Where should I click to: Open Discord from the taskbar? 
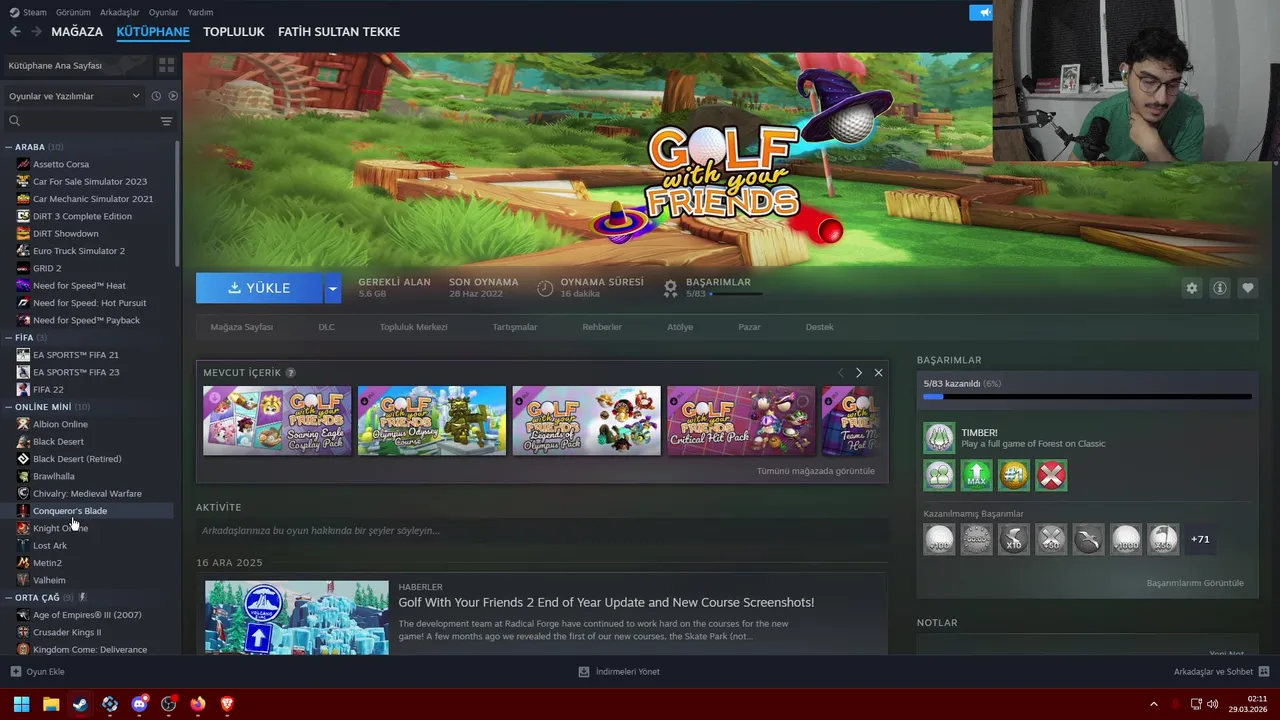[x=139, y=704]
